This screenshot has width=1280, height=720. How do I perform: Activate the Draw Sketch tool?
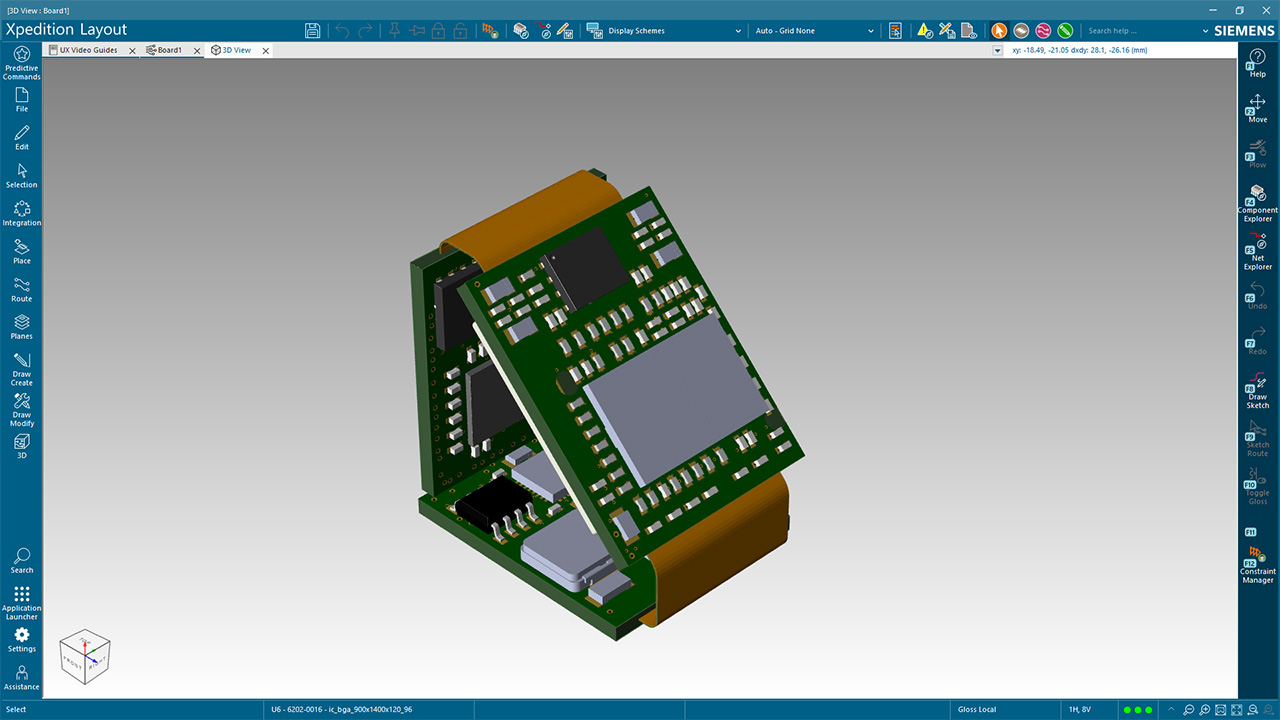1256,390
